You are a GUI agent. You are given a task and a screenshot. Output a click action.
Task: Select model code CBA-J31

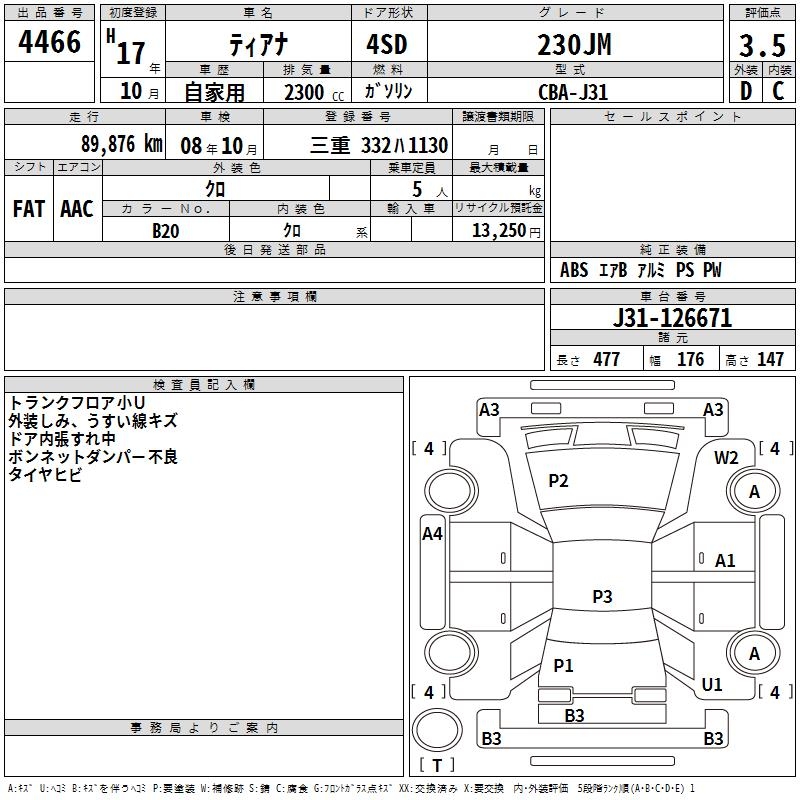click(x=573, y=92)
